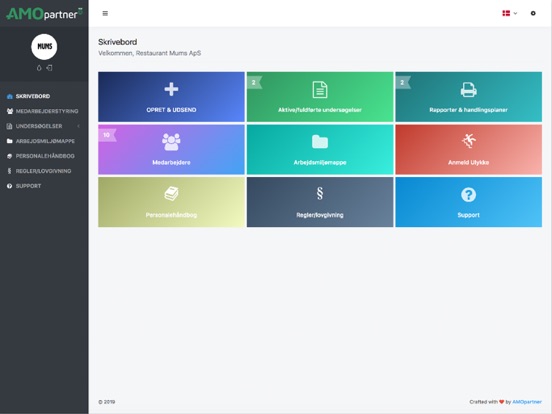Click 'Velkommen, Restaurant Mums ApS' text
552x414 pixels.
pyautogui.click(x=150, y=53)
